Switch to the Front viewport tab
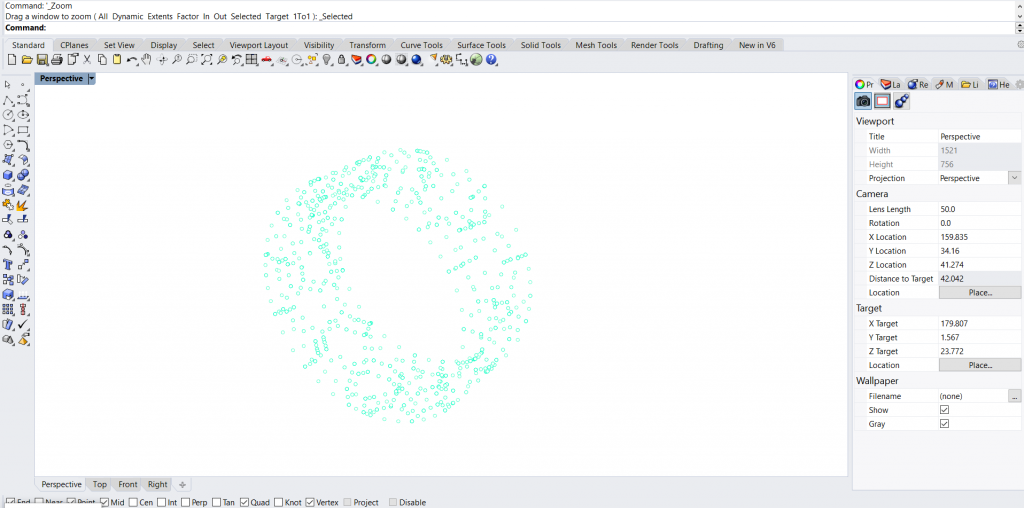Image resolution: width=1024 pixels, height=508 pixels. (x=128, y=484)
